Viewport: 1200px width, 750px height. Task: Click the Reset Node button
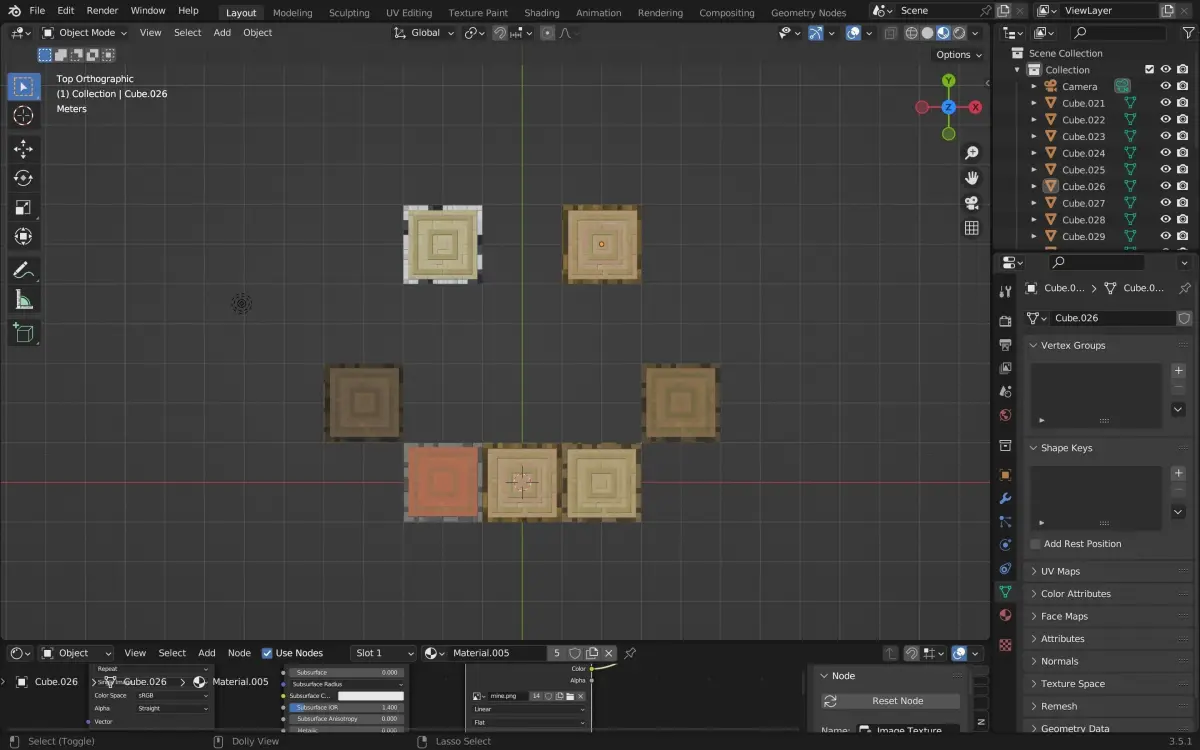890,701
